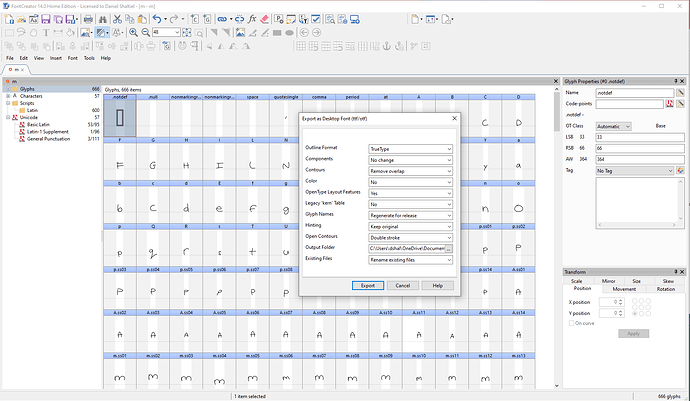Expand the Characters tree node
The width and height of the screenshot is (690, 401).
click(x=8, y=96)
